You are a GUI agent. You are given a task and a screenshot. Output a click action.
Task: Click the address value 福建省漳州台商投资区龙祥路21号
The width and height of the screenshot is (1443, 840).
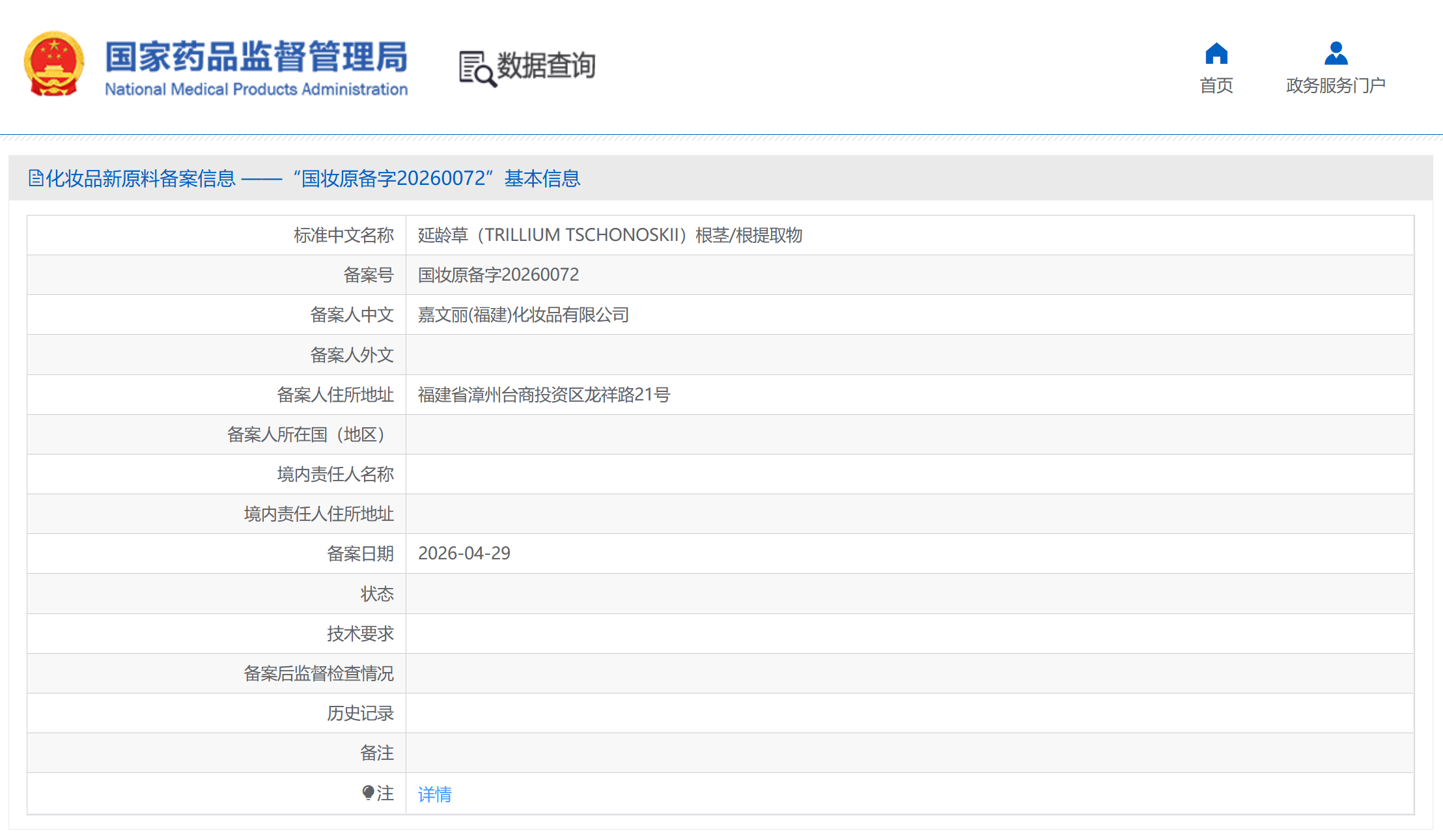pos(544,395)
